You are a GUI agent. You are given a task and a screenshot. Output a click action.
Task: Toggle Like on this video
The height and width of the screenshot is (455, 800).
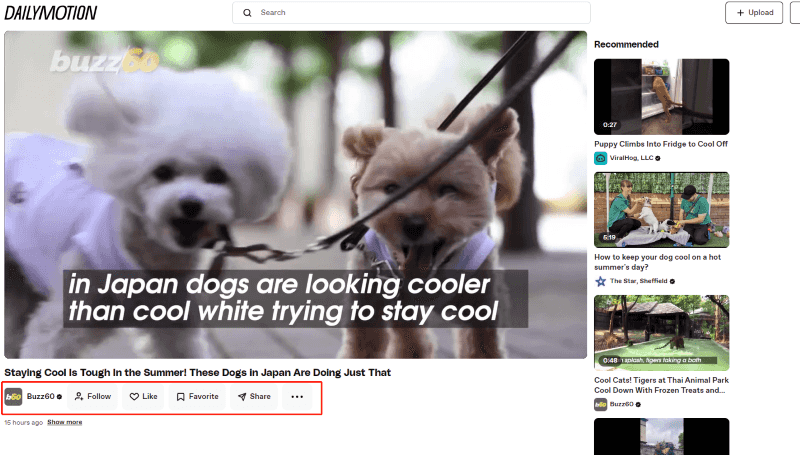pos(144,397)
